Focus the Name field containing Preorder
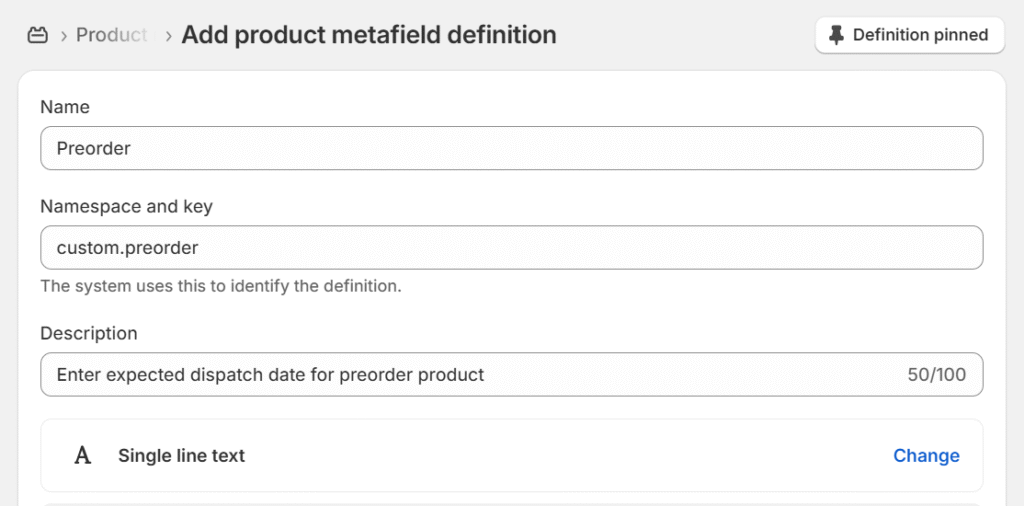This screenshot has width=1024, height=506. click(x=511, y=148)
